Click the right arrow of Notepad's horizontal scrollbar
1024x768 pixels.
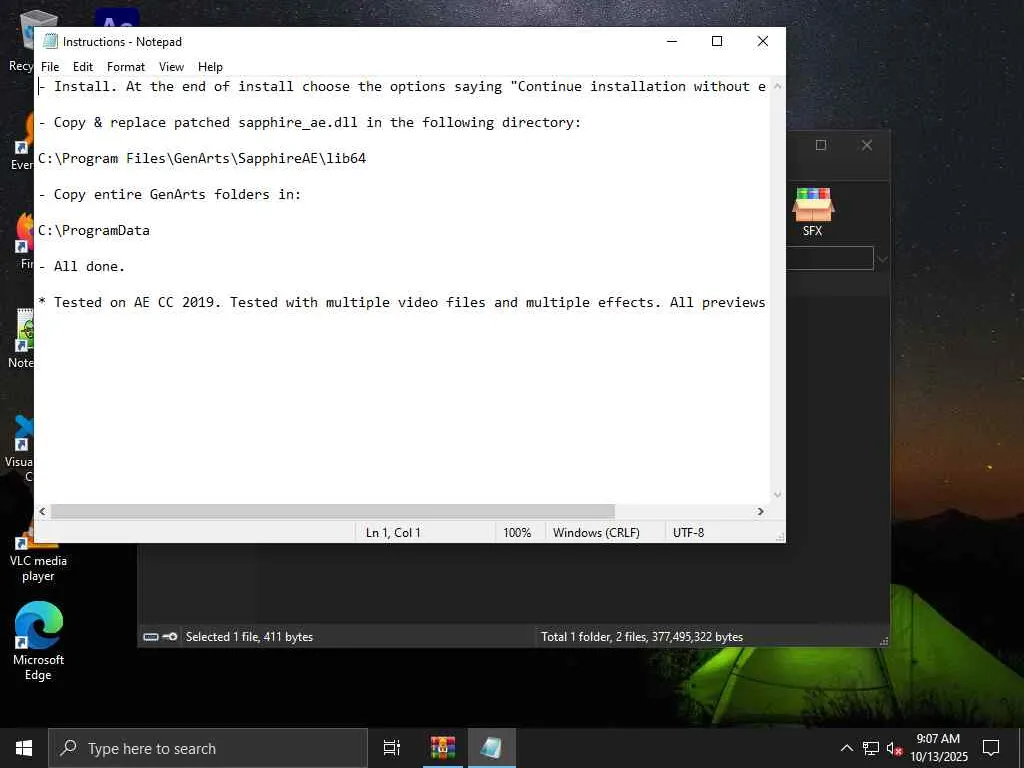click(760, 511)
